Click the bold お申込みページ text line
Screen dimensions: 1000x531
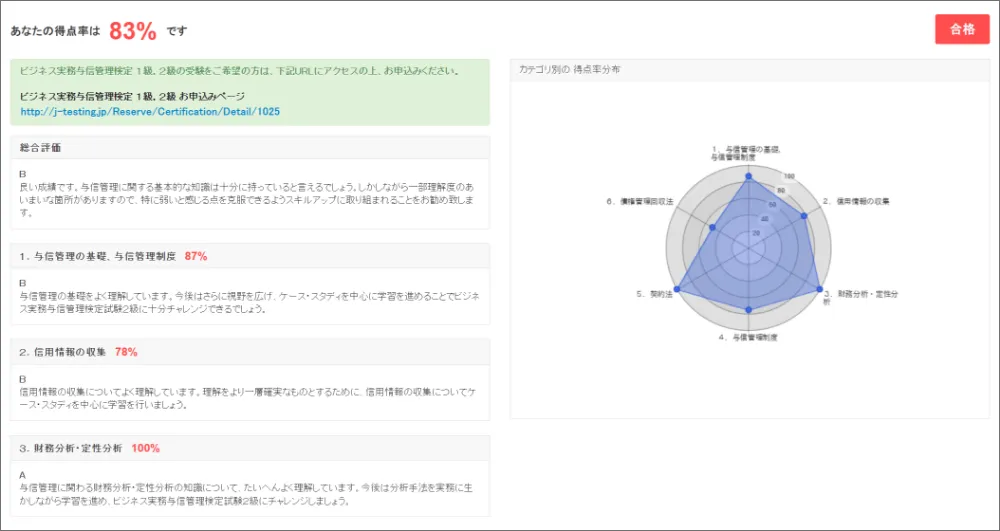click(x=132, y=97)
